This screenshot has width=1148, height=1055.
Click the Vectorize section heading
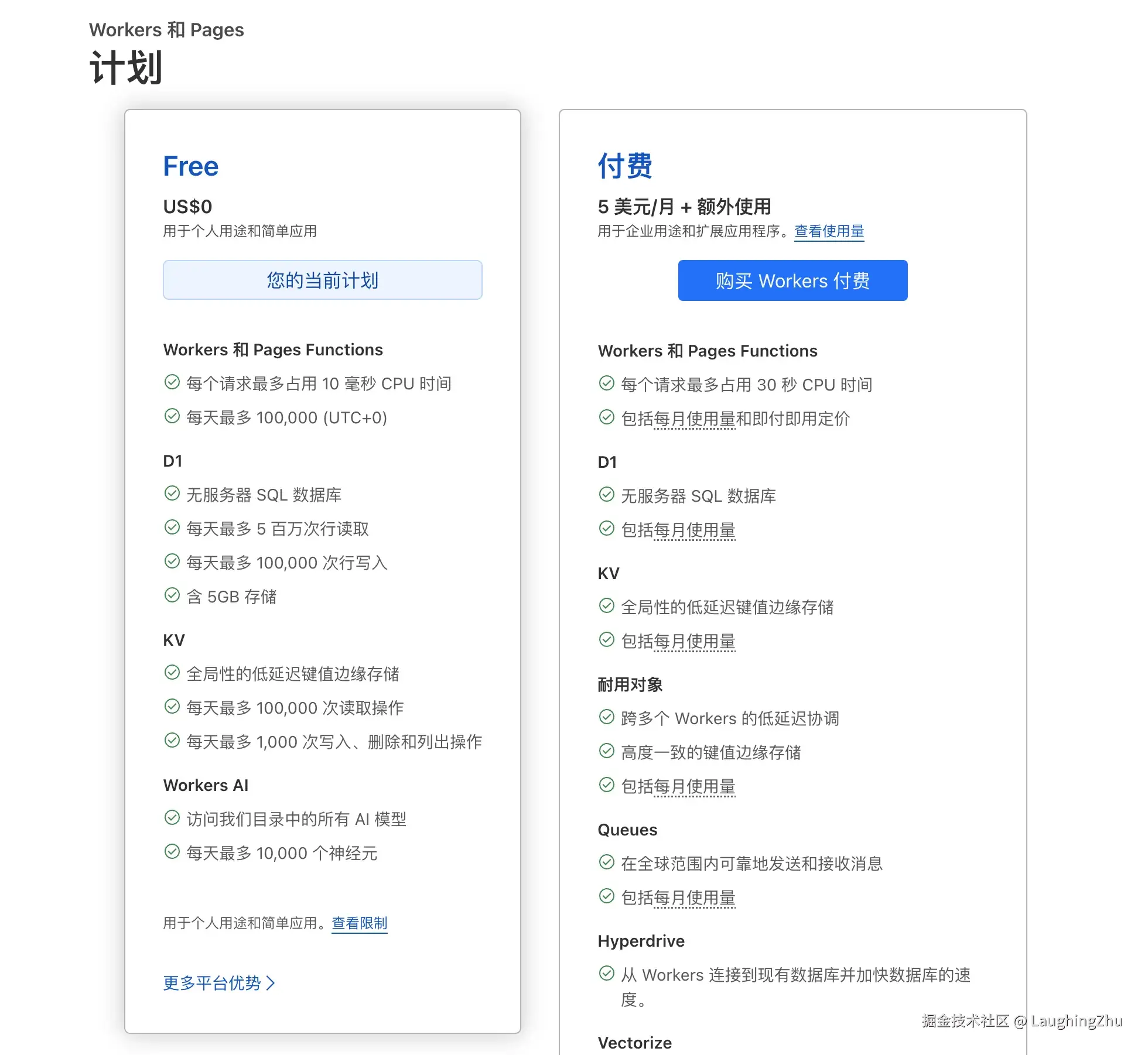[x=635, y=1043]
